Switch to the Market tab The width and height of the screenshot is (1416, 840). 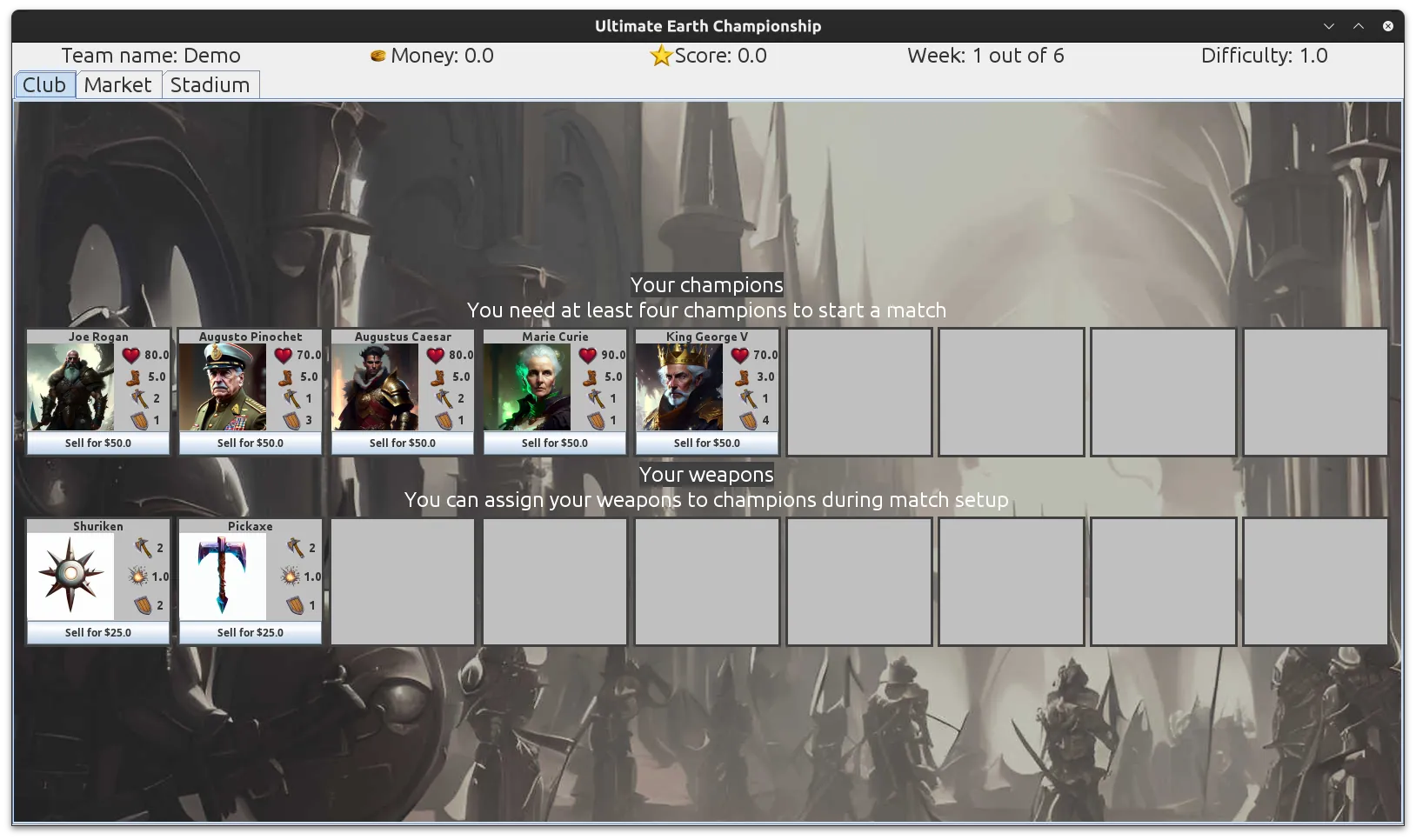coord(118,84)
